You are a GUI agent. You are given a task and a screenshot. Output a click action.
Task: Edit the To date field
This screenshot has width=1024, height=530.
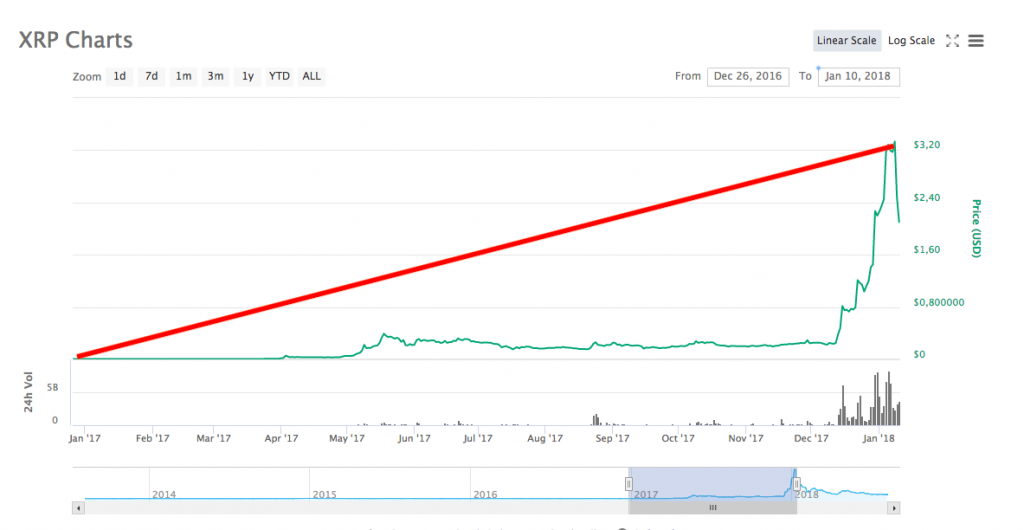pyautogui.click(x=858, y=76)
